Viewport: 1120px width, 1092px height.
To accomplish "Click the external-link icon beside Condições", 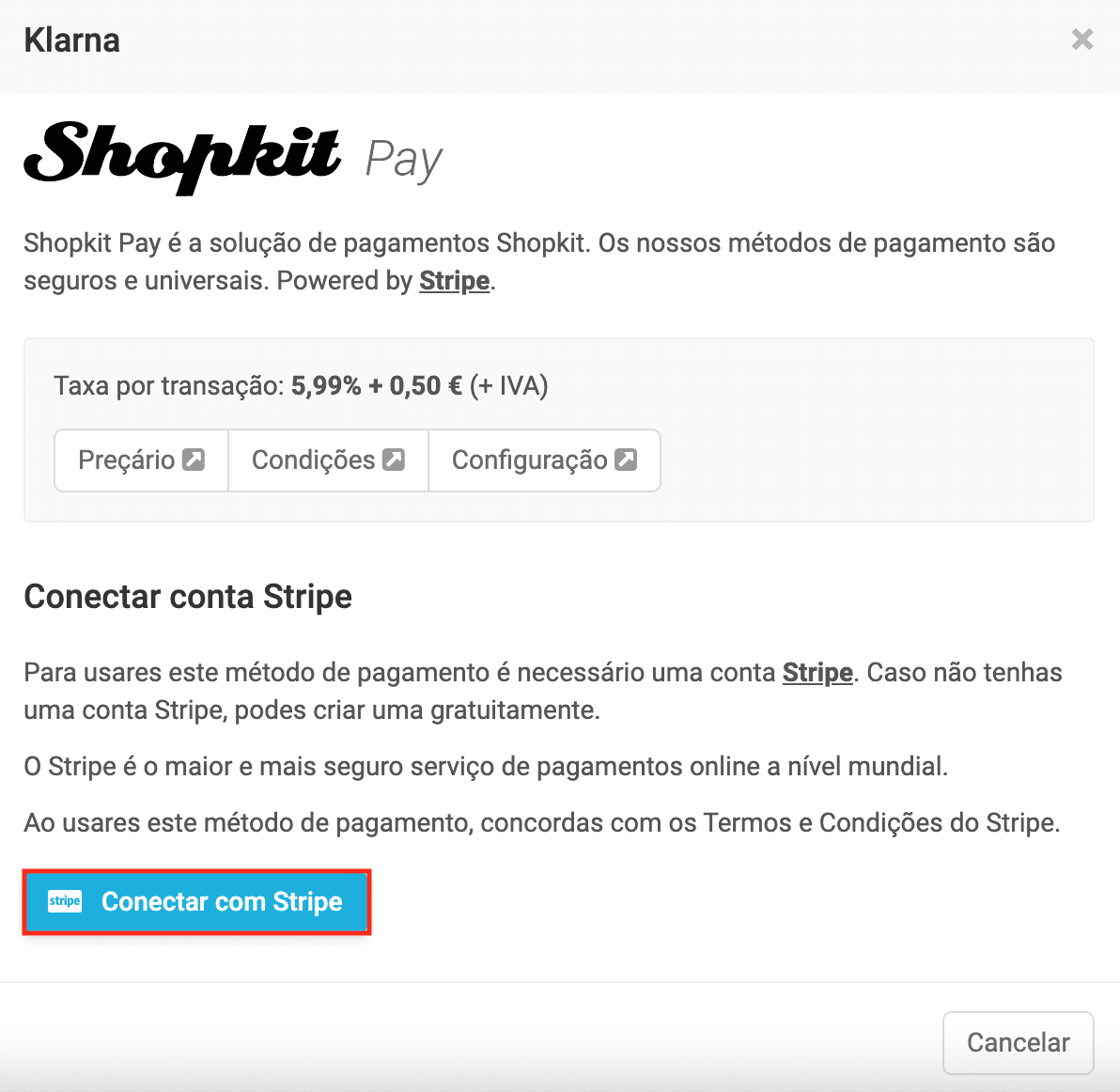I will [x=394, y=460].
